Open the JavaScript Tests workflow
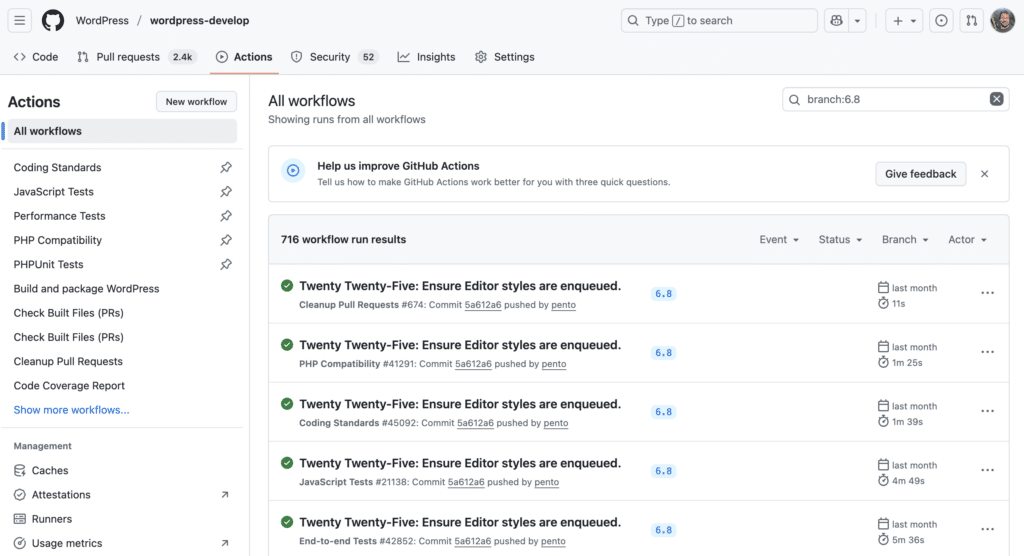The image size is (1024, 556). 54,191
